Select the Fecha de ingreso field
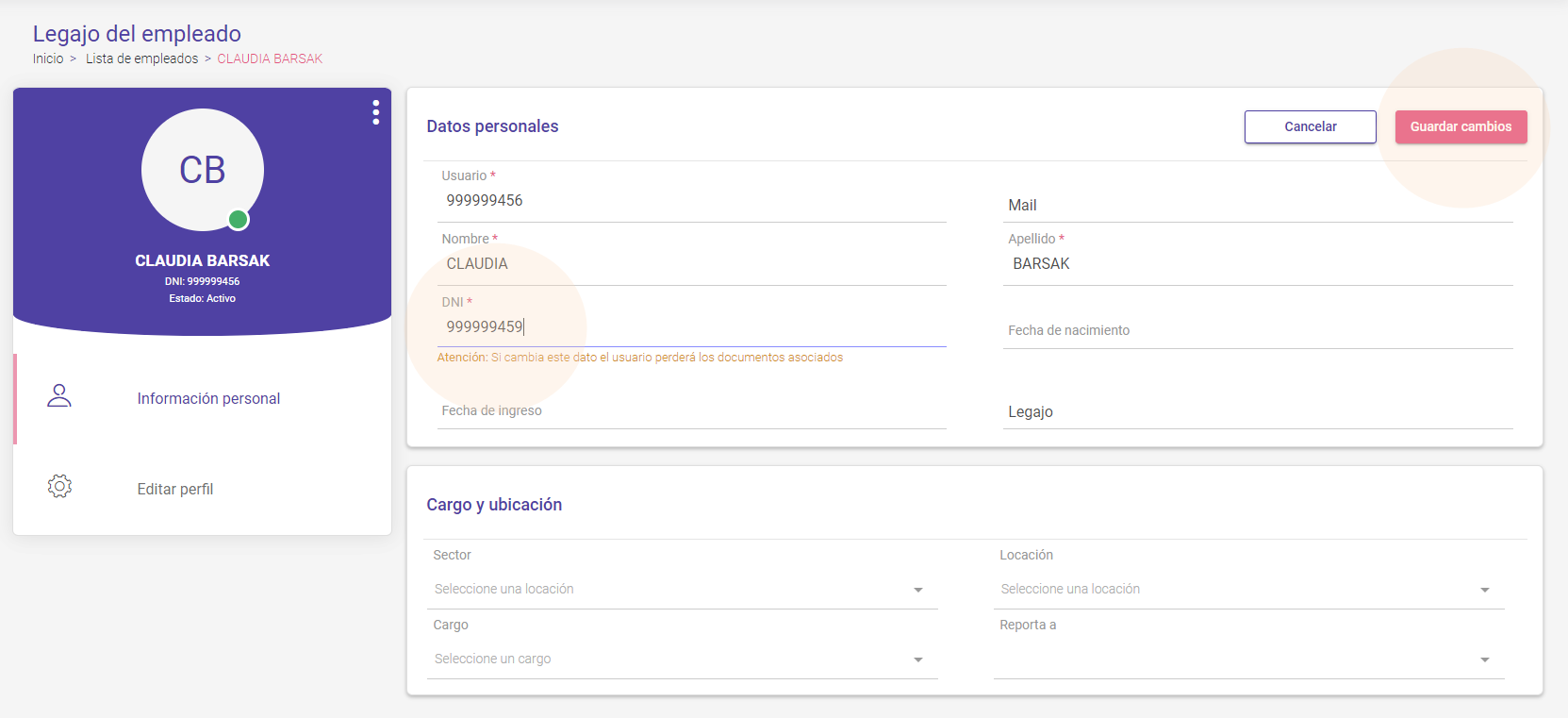Screen dimensions: 1568x718 (x=692, y=410)
